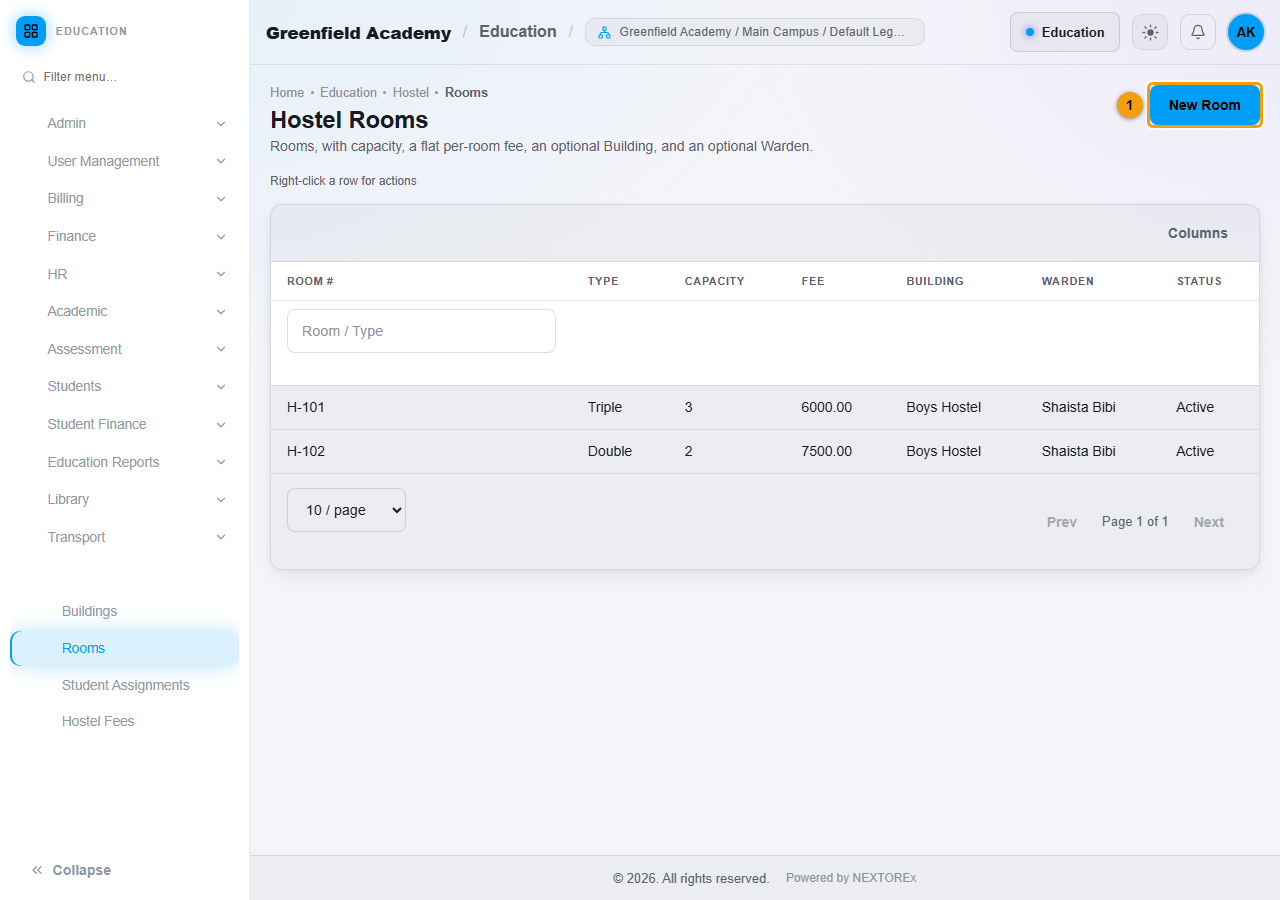Expand the User Management section chevron

coord(221,161)
